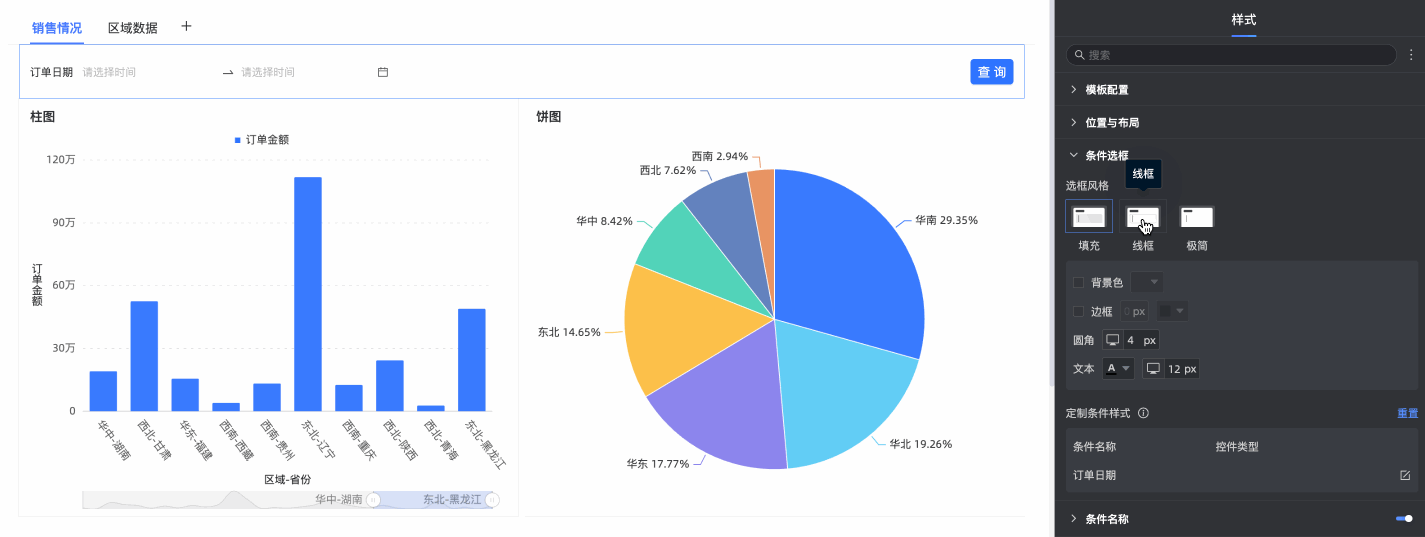
Task: Select the 填充 filter style thumbnail
Action: [1089, 216]
